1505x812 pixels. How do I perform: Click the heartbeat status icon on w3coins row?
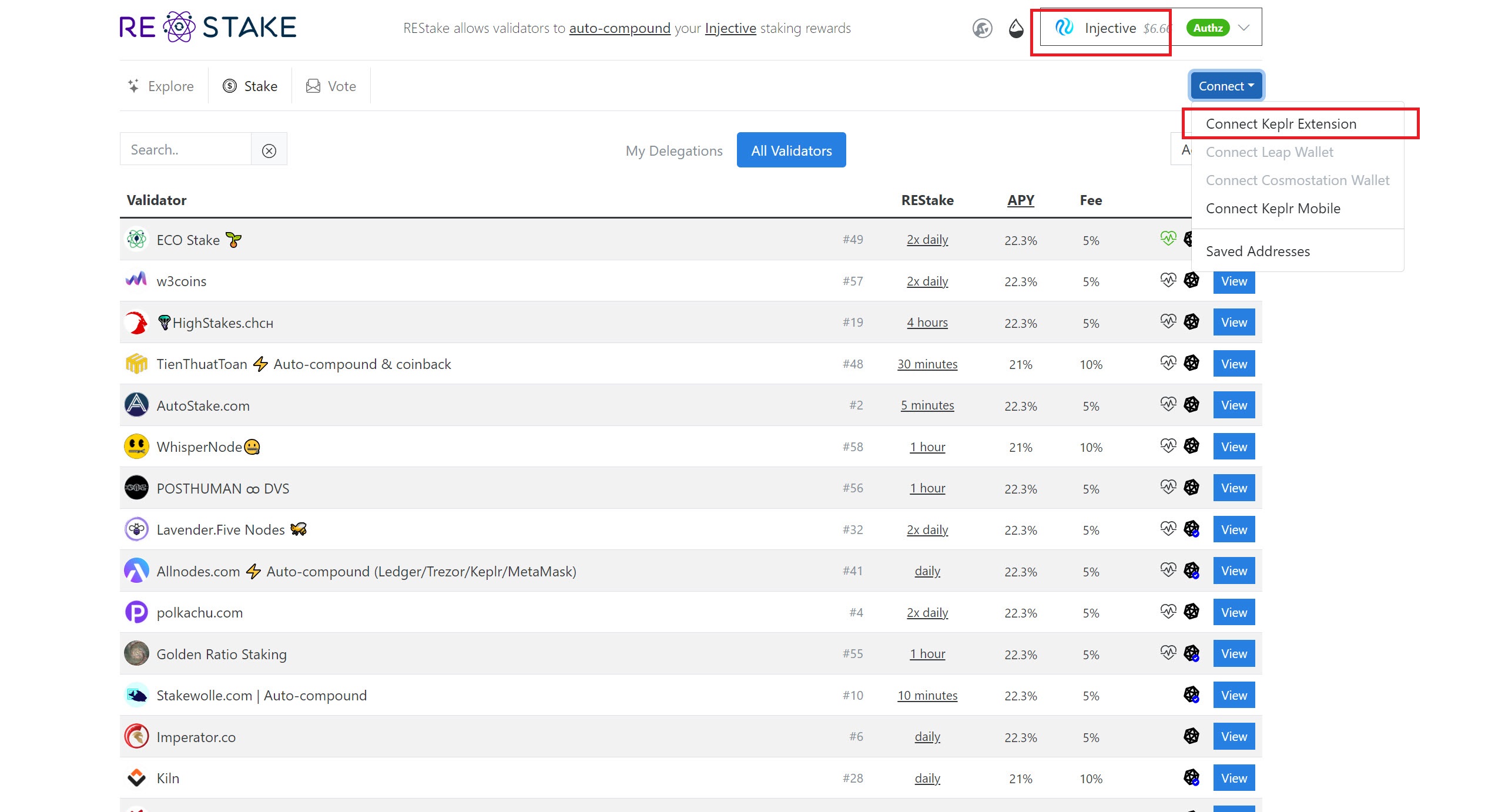(x=1168, y=280)
